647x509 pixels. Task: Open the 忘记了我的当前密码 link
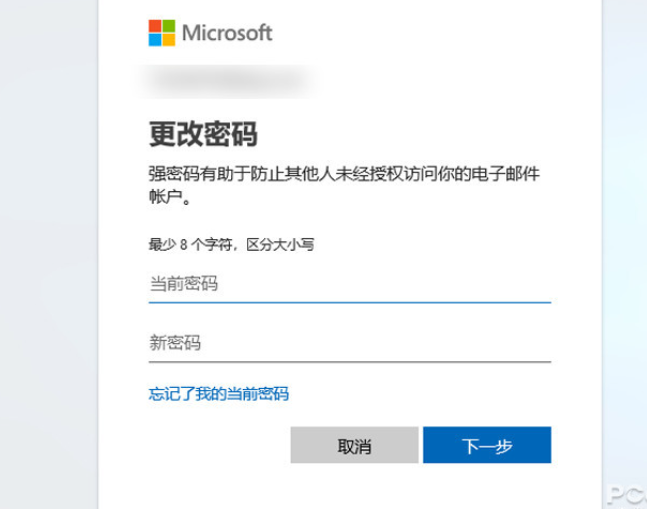pyautogui.click(x=218, y=394)
